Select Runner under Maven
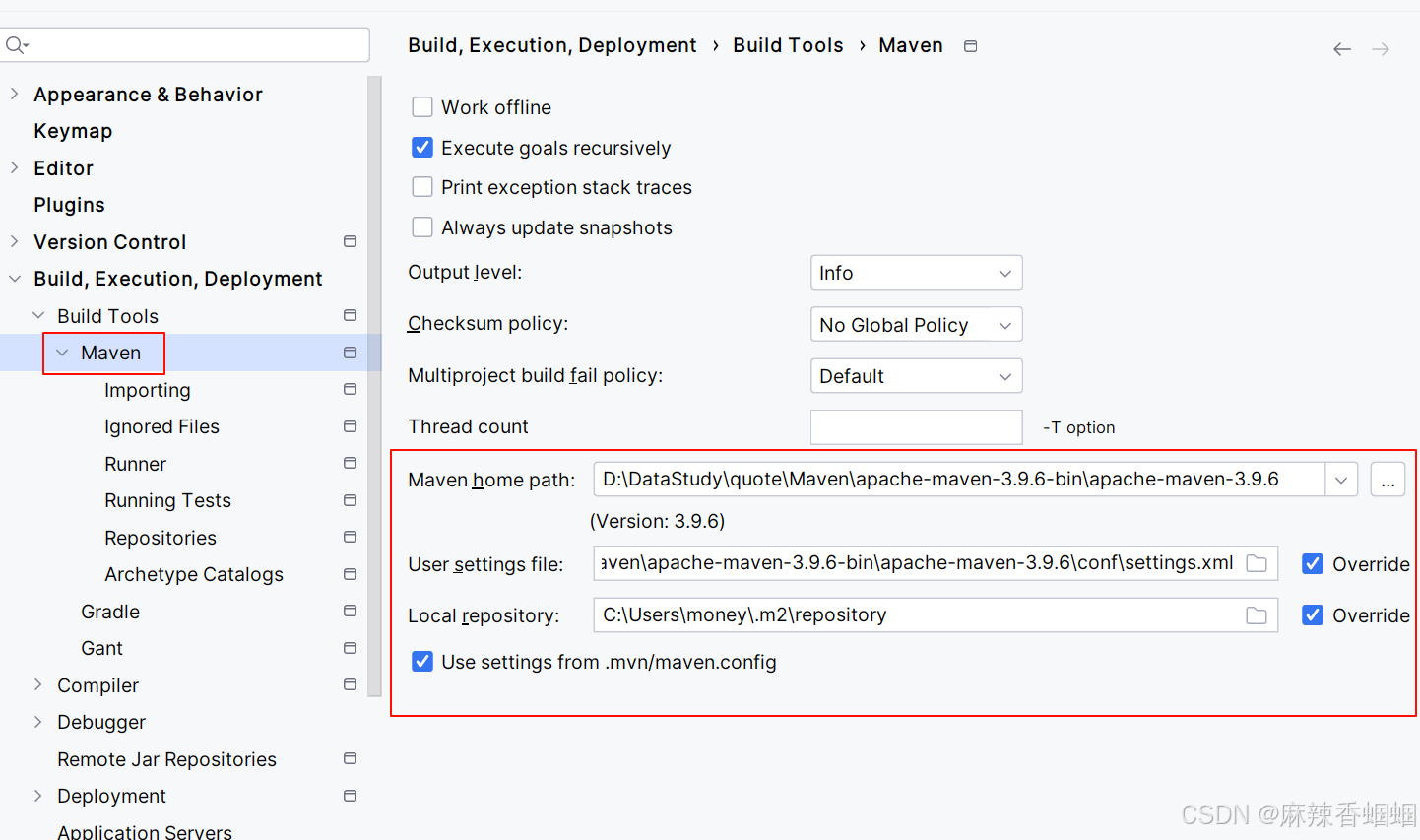Image resolution: width=1420 pixels, height=840 pixels. [135, 464]
